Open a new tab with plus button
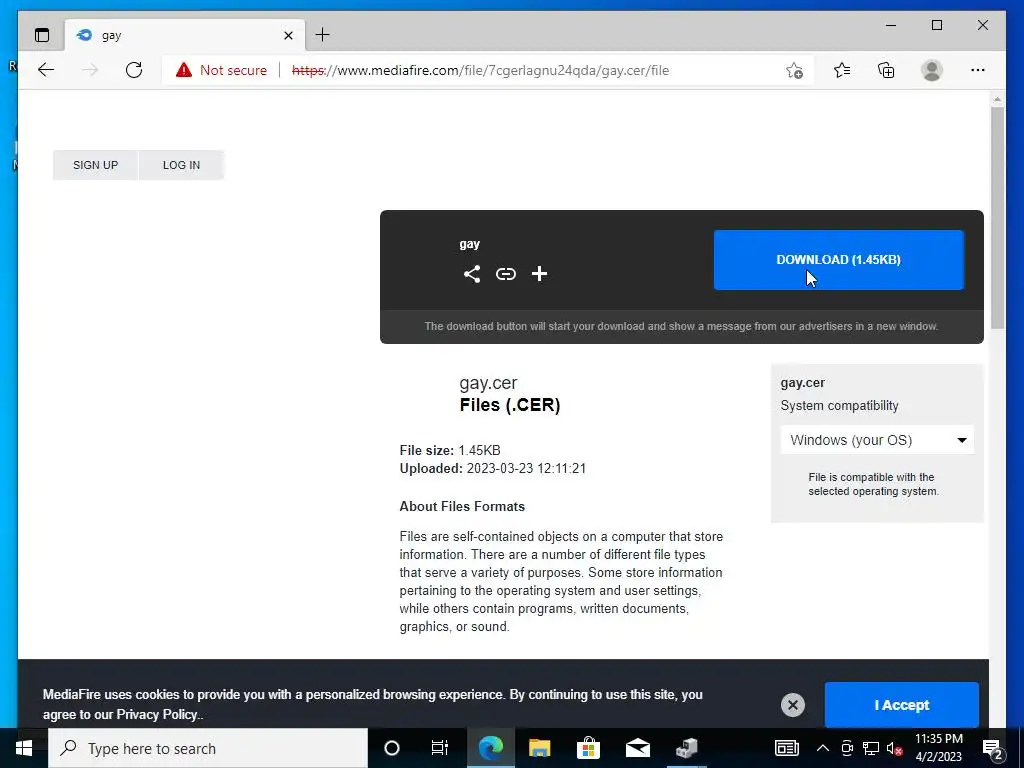 (x=323, y=35)
